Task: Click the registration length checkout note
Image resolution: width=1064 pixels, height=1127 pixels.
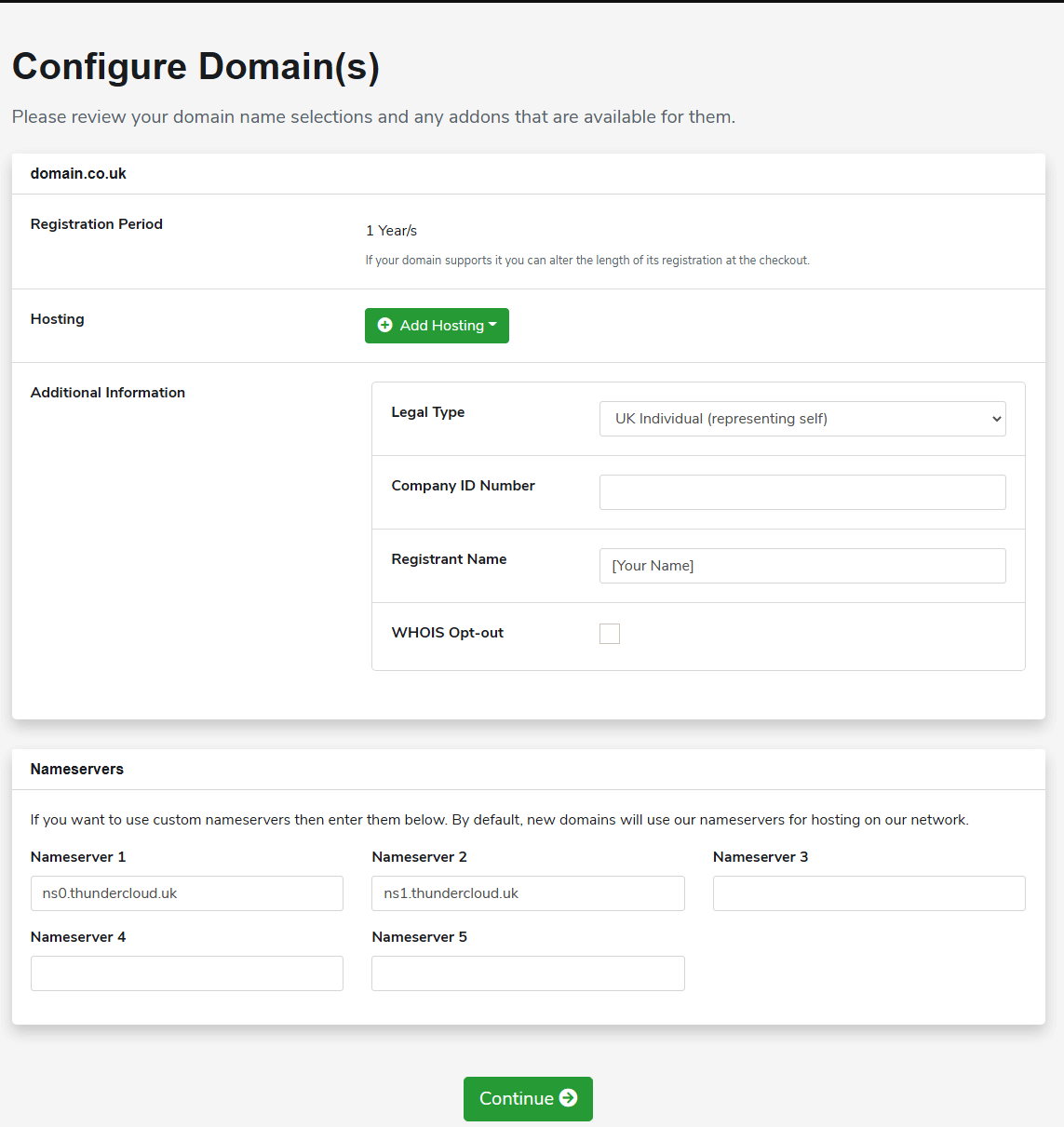Action: click(x=587, y=261)
